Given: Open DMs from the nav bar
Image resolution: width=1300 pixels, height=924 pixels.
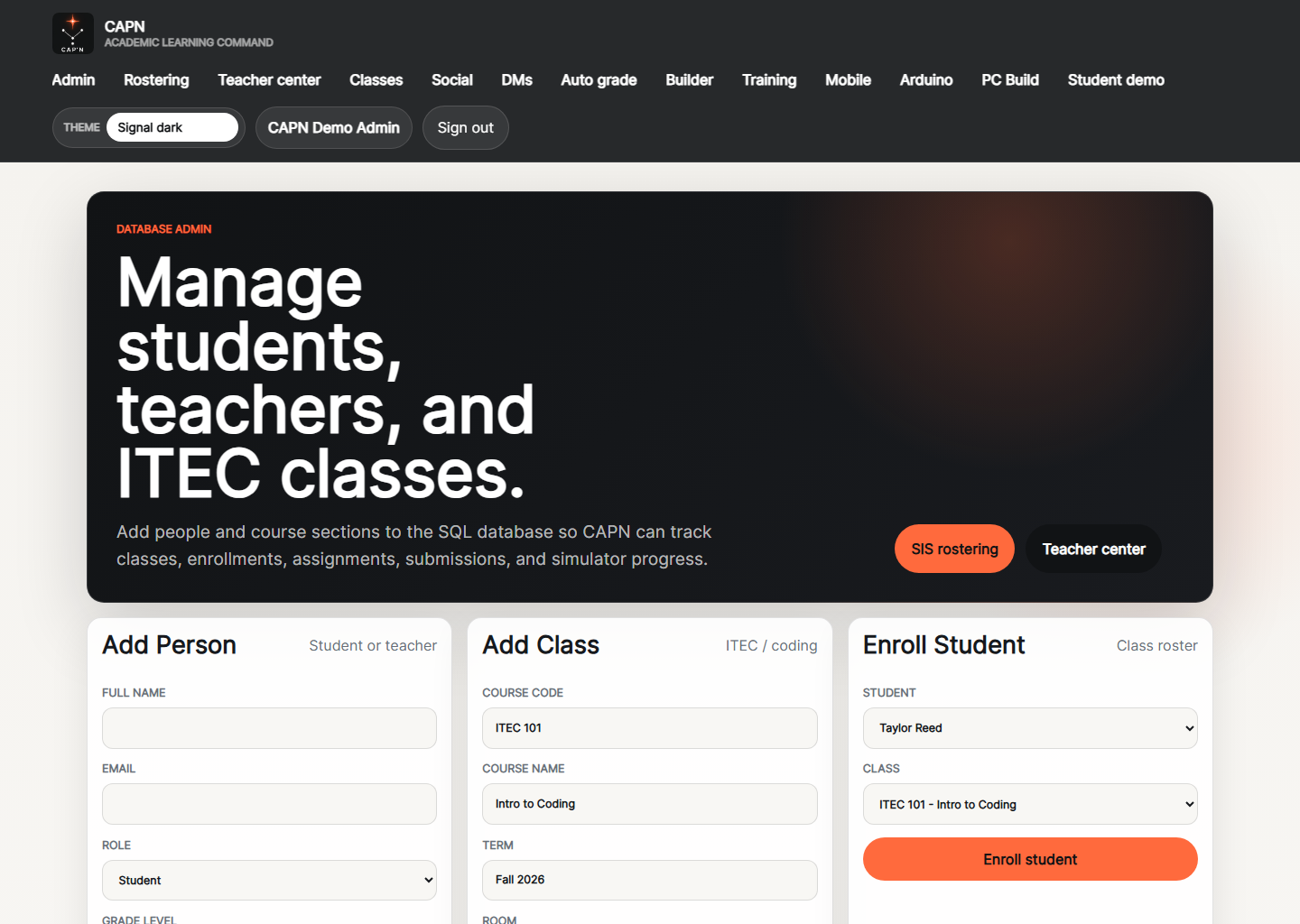Looking at the screenshot, I should (x=516, y=80).
